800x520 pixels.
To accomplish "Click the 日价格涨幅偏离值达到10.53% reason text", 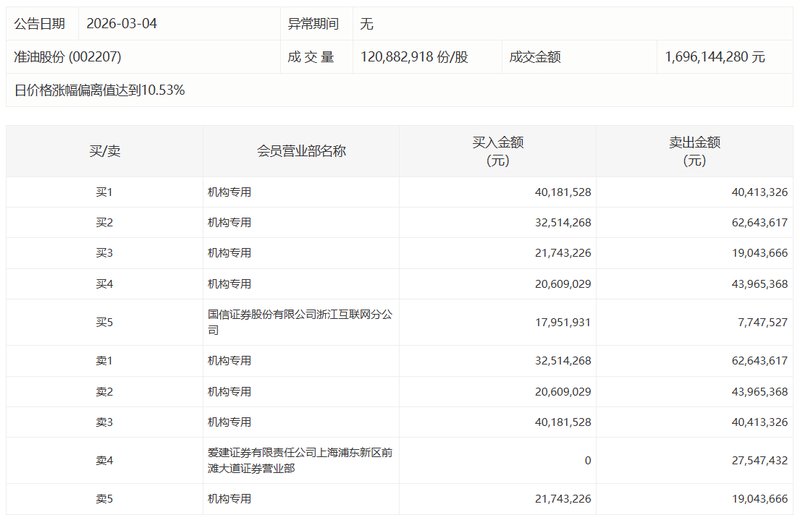I will click(100, 90).
